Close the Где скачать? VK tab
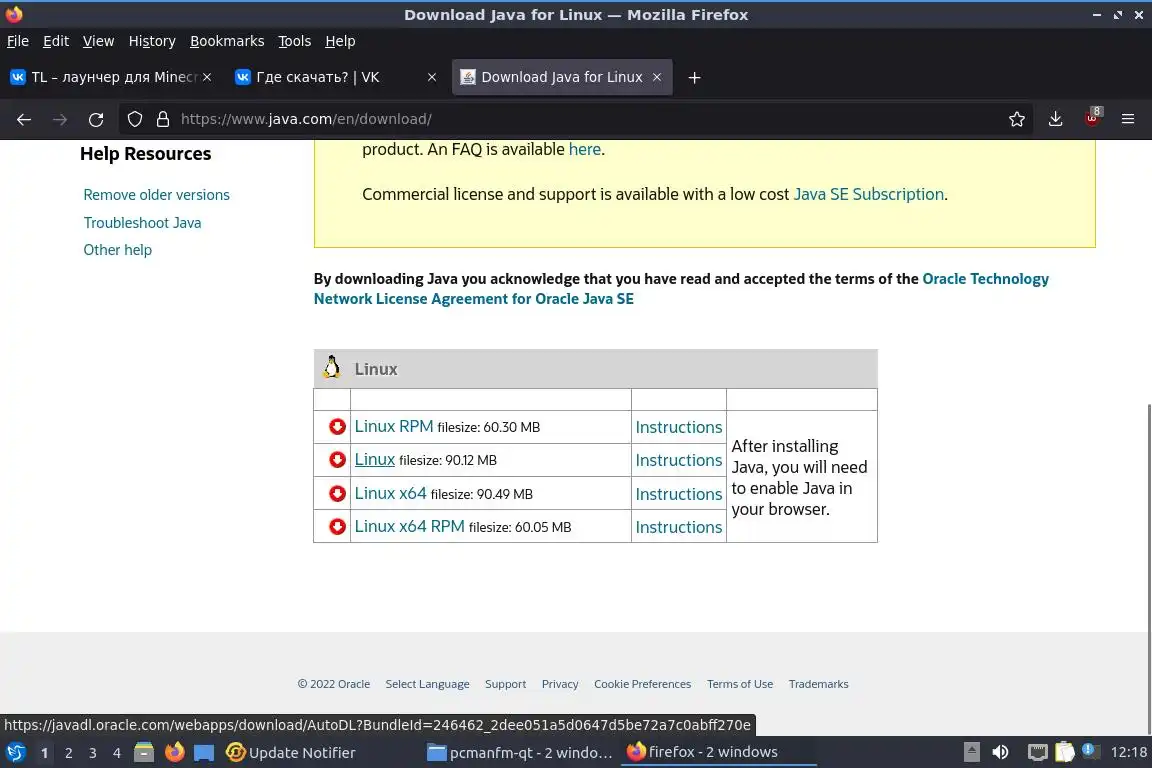This screenshot has width=1152, height=768. click(432, 77)
